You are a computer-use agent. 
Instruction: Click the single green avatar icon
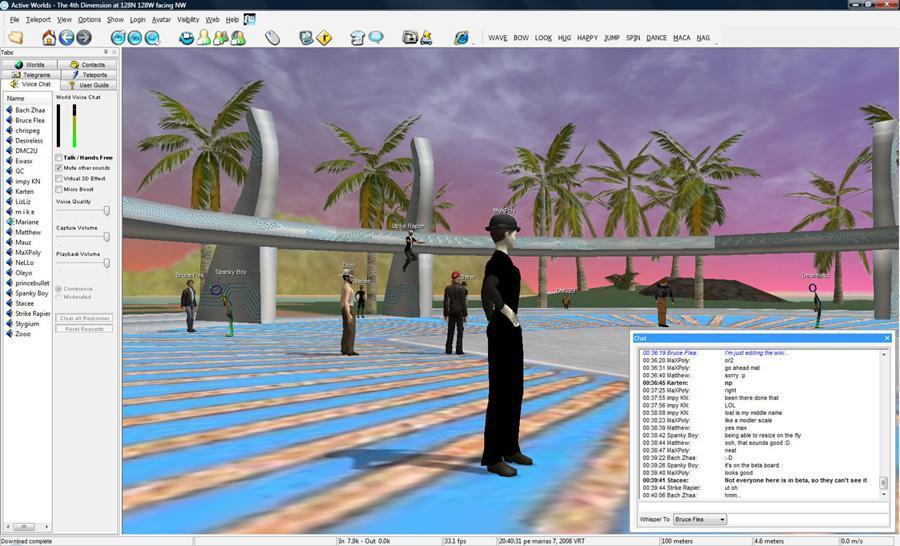204,38
